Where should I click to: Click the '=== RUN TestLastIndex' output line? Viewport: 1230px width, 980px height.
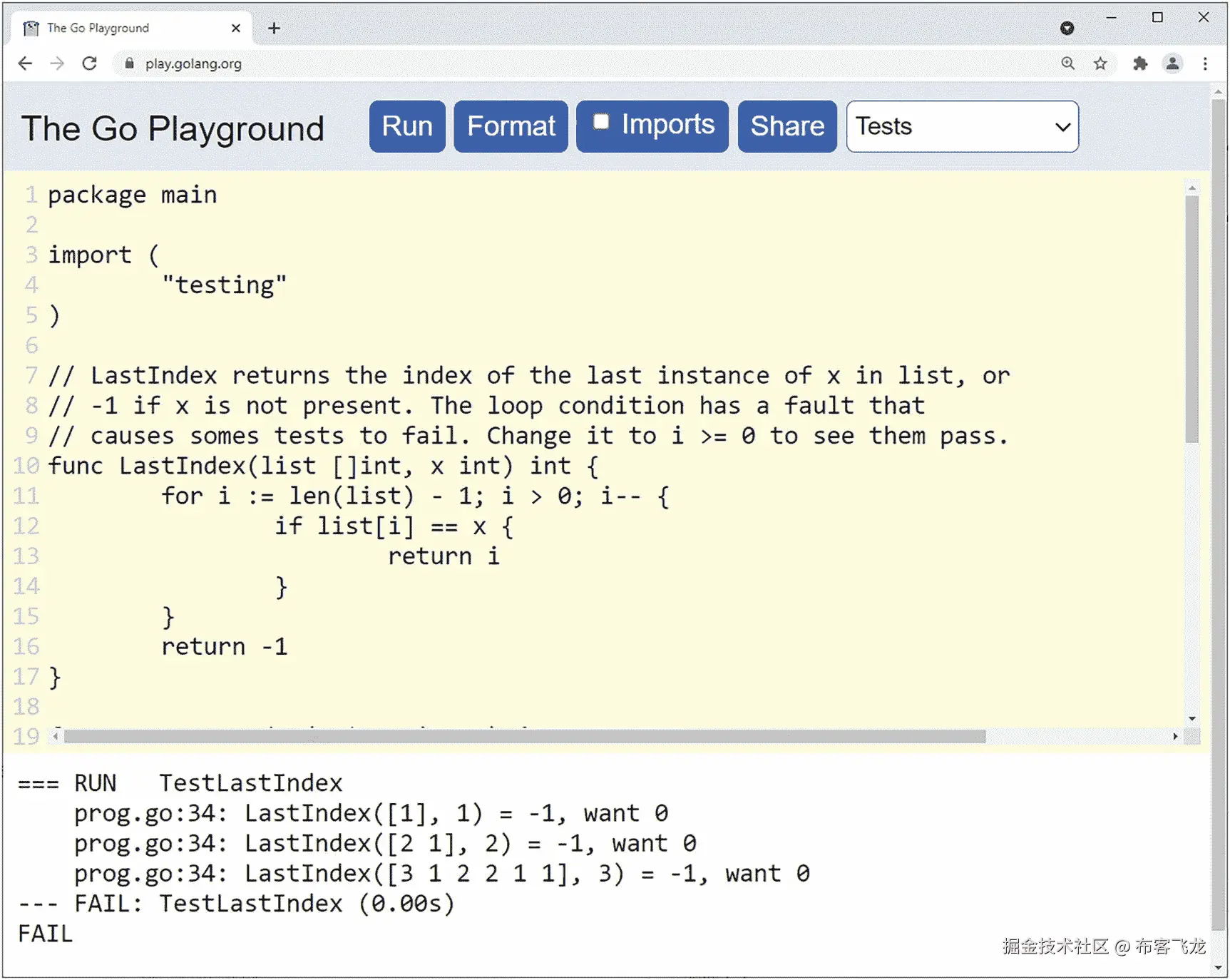click(x=180, y=783)
